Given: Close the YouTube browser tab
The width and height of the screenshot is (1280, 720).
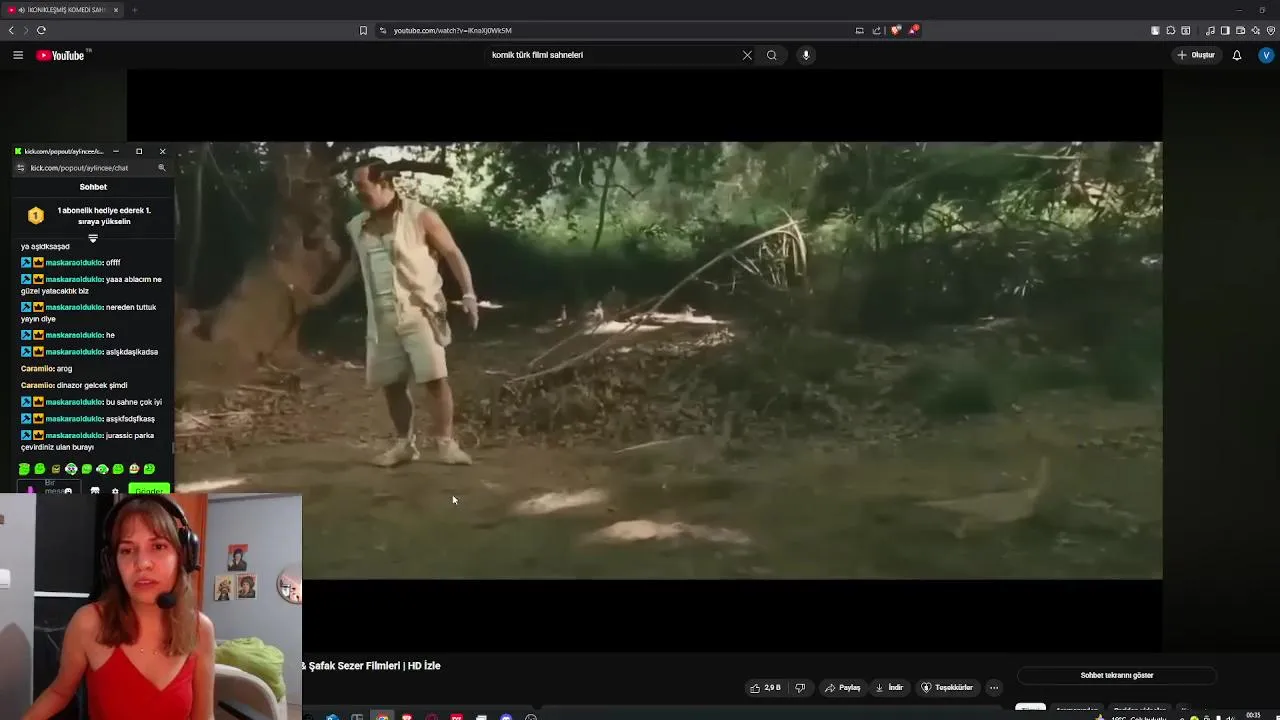Looking at the screenshot, I should click(x=116, y=10).
